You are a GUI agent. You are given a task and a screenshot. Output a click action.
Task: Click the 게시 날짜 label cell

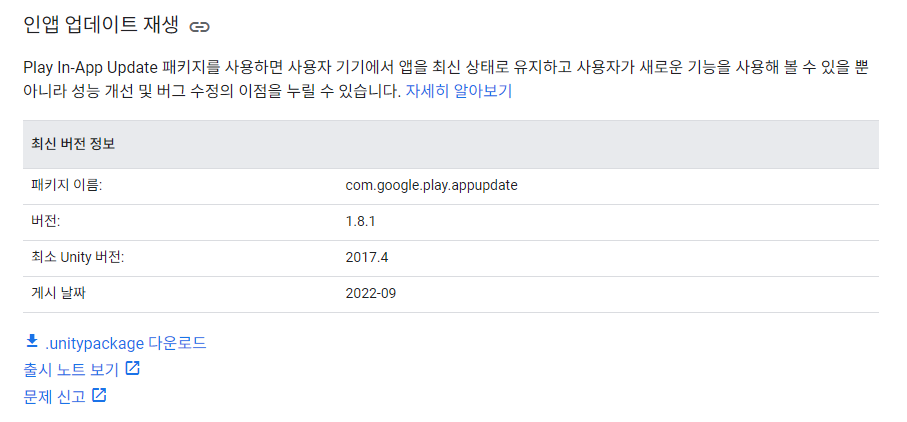tap(180, 294)
